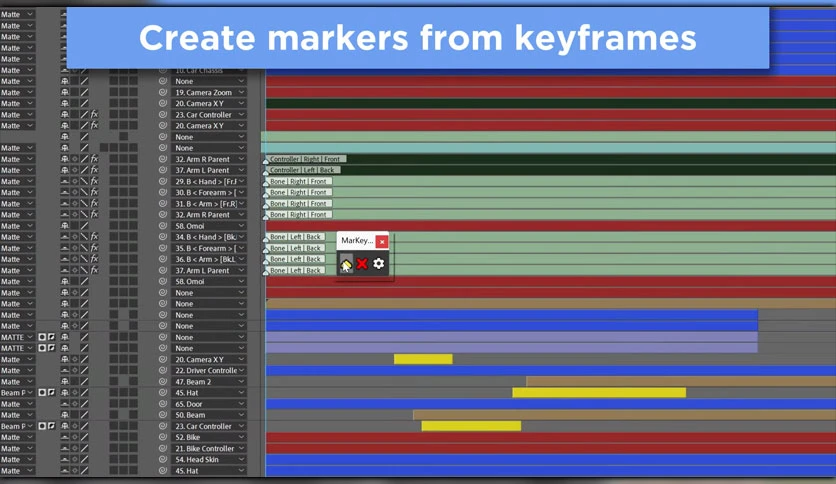Toggle the fx switch on the 30. B < Forearm row
The height and width of the screenshot is (484, 836).
click(94, 192)
